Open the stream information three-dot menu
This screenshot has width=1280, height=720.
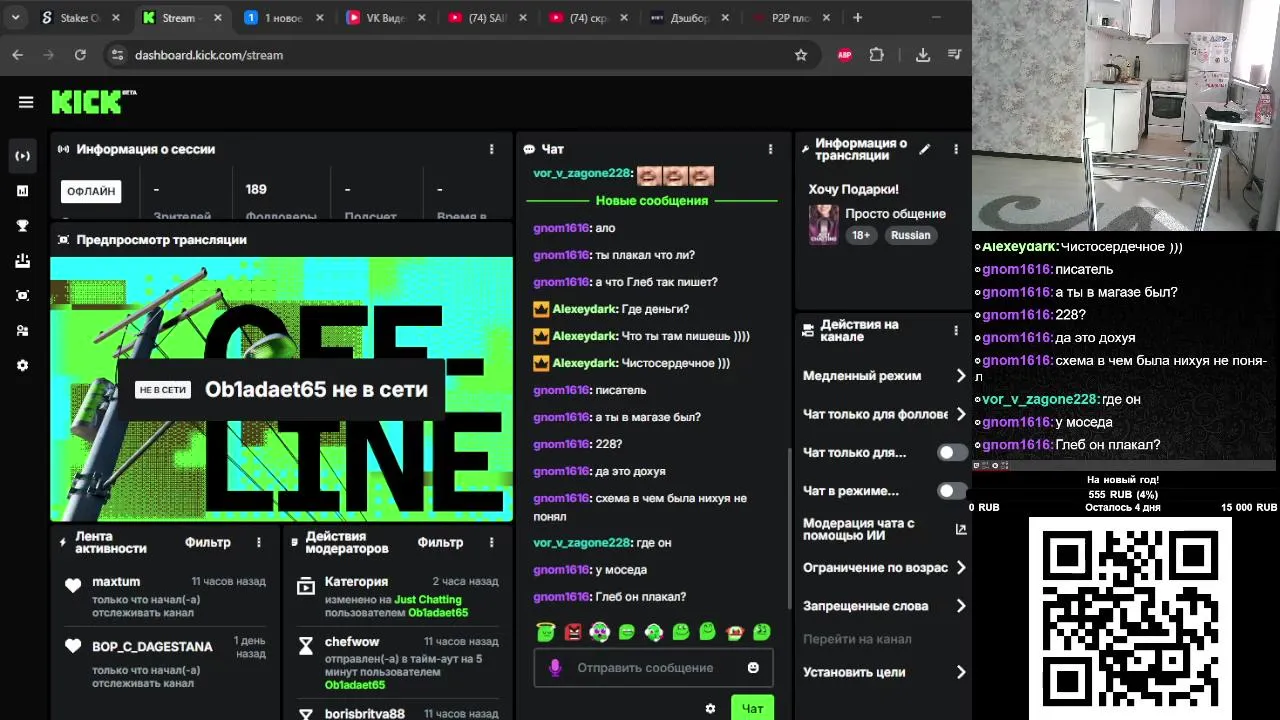pos(956,149)
